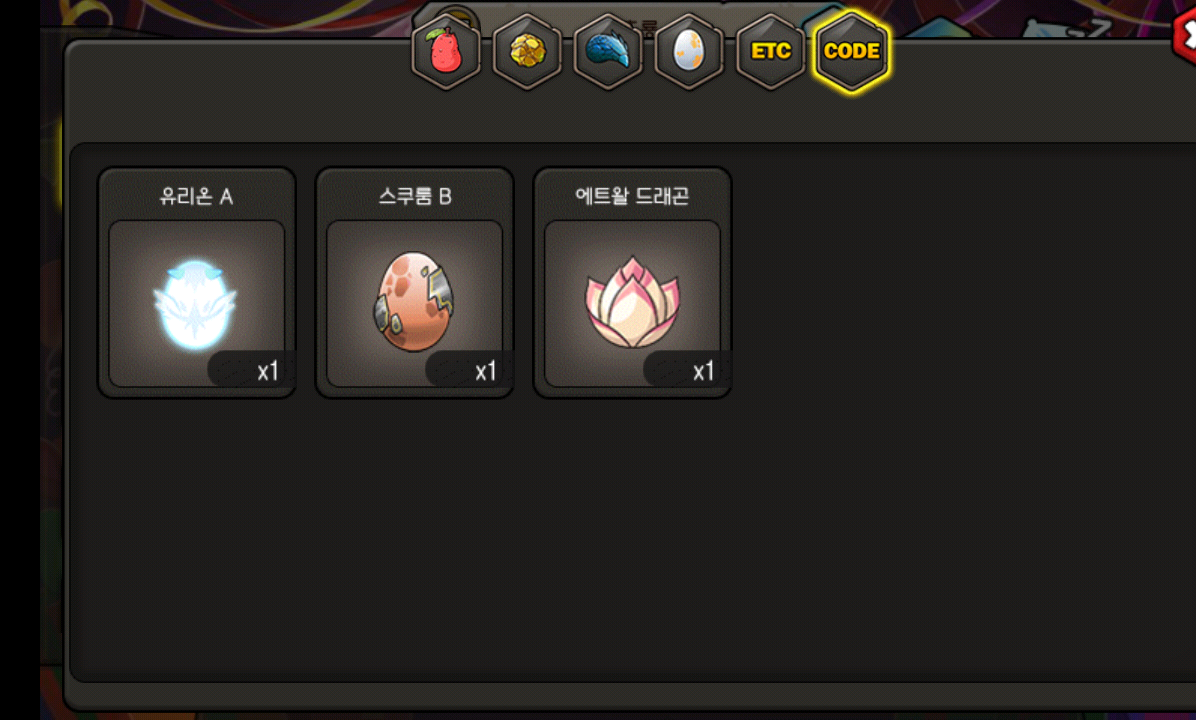Open the gold nugget tab

[x=527, y=52]
